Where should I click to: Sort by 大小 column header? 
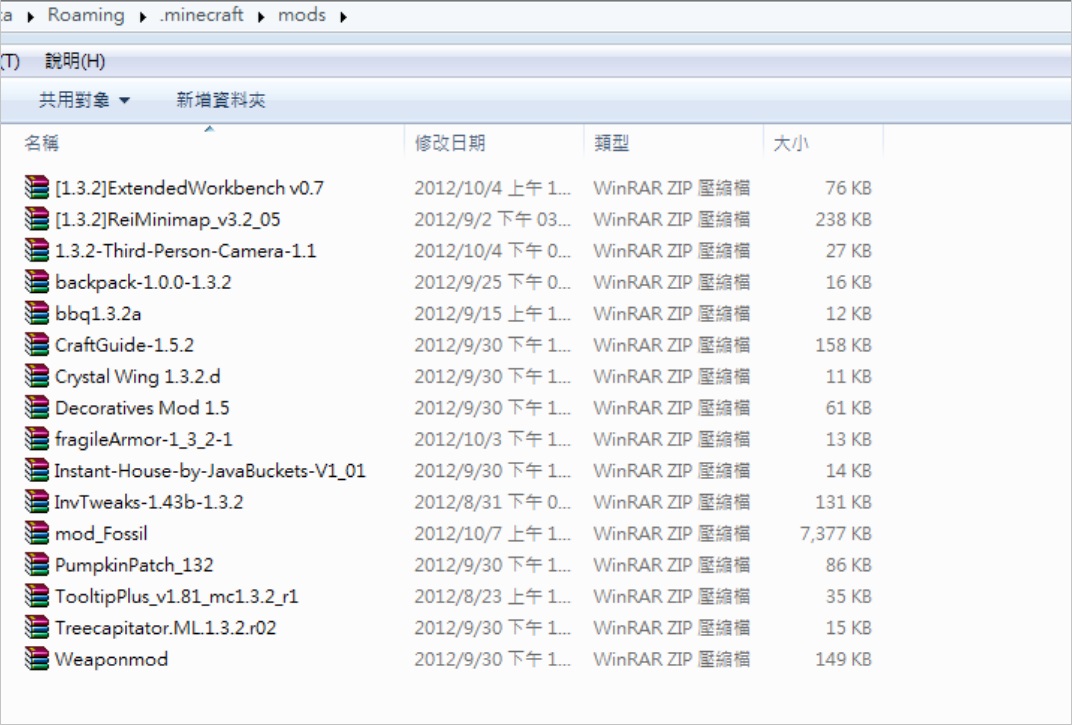791,143
